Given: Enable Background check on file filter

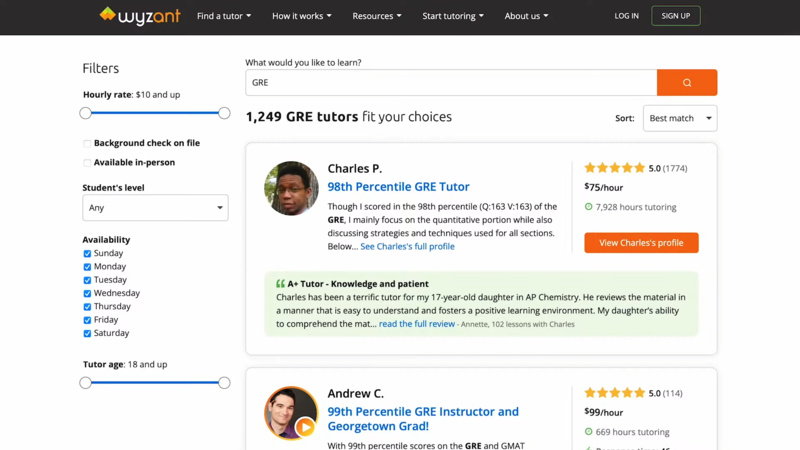Looking at the screenshot, I should 87,143.
